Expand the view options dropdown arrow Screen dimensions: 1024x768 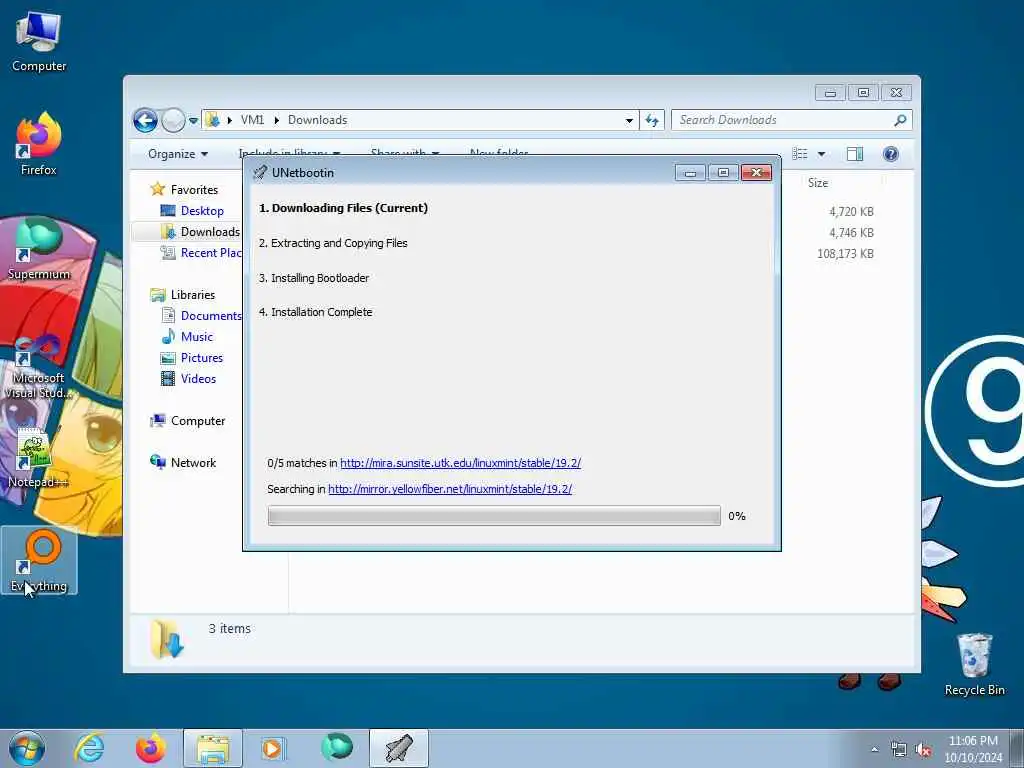pos(822,154)
